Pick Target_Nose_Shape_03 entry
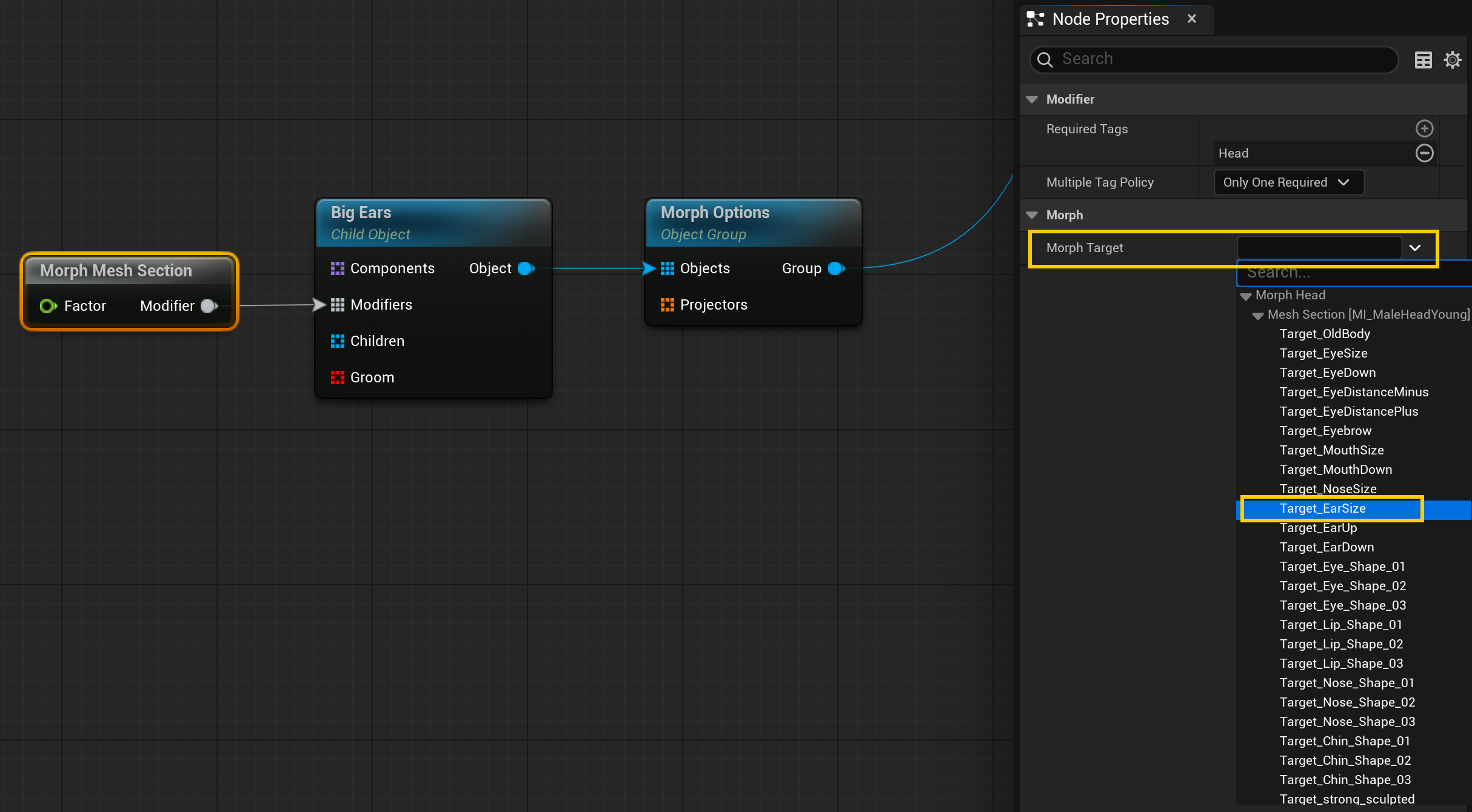Screen dimensions: 1472x812 (x=1347, y=722)
